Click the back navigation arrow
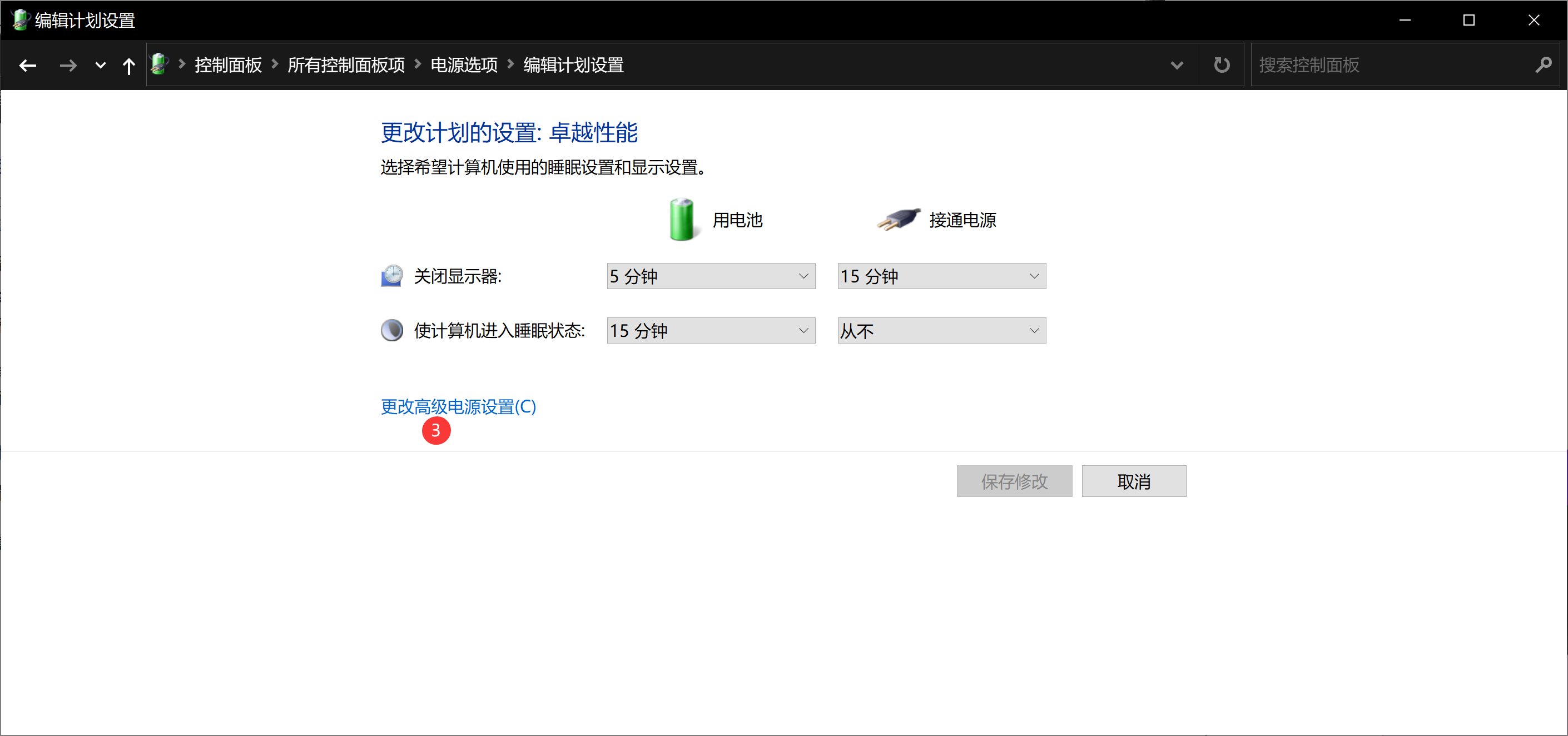 (27, 65)
